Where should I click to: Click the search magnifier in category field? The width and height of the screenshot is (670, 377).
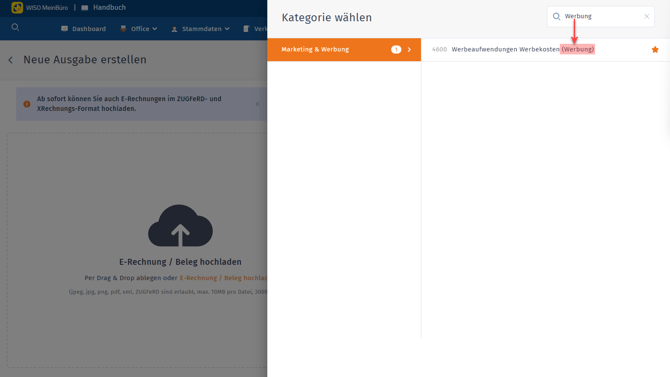click(556, 16)
